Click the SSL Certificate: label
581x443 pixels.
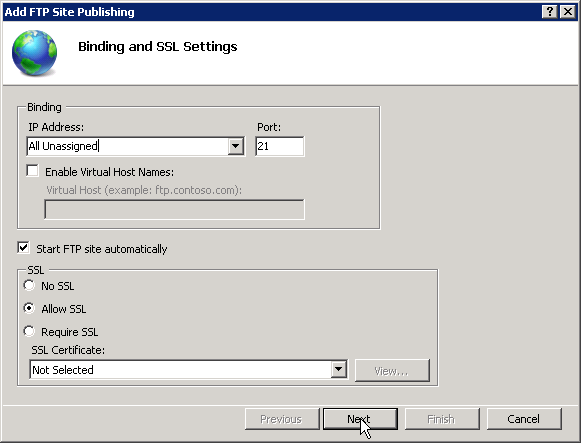click(x=68, y=350)
